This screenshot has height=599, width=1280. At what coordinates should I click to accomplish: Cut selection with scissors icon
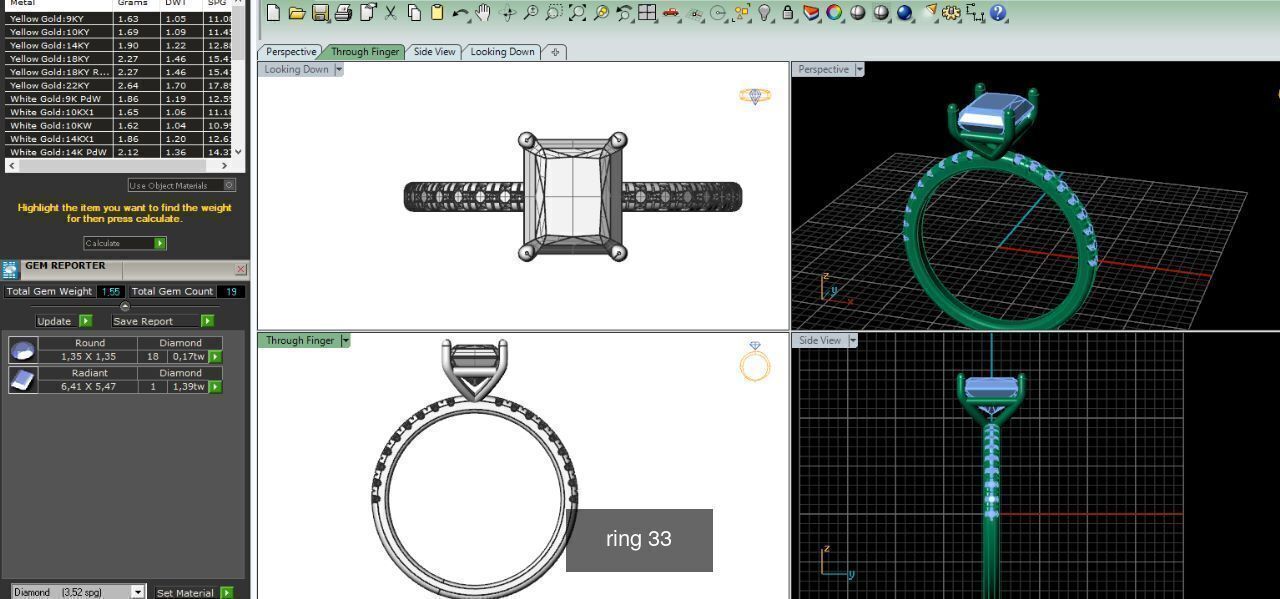pyautogui.click(x=391, y=13)
